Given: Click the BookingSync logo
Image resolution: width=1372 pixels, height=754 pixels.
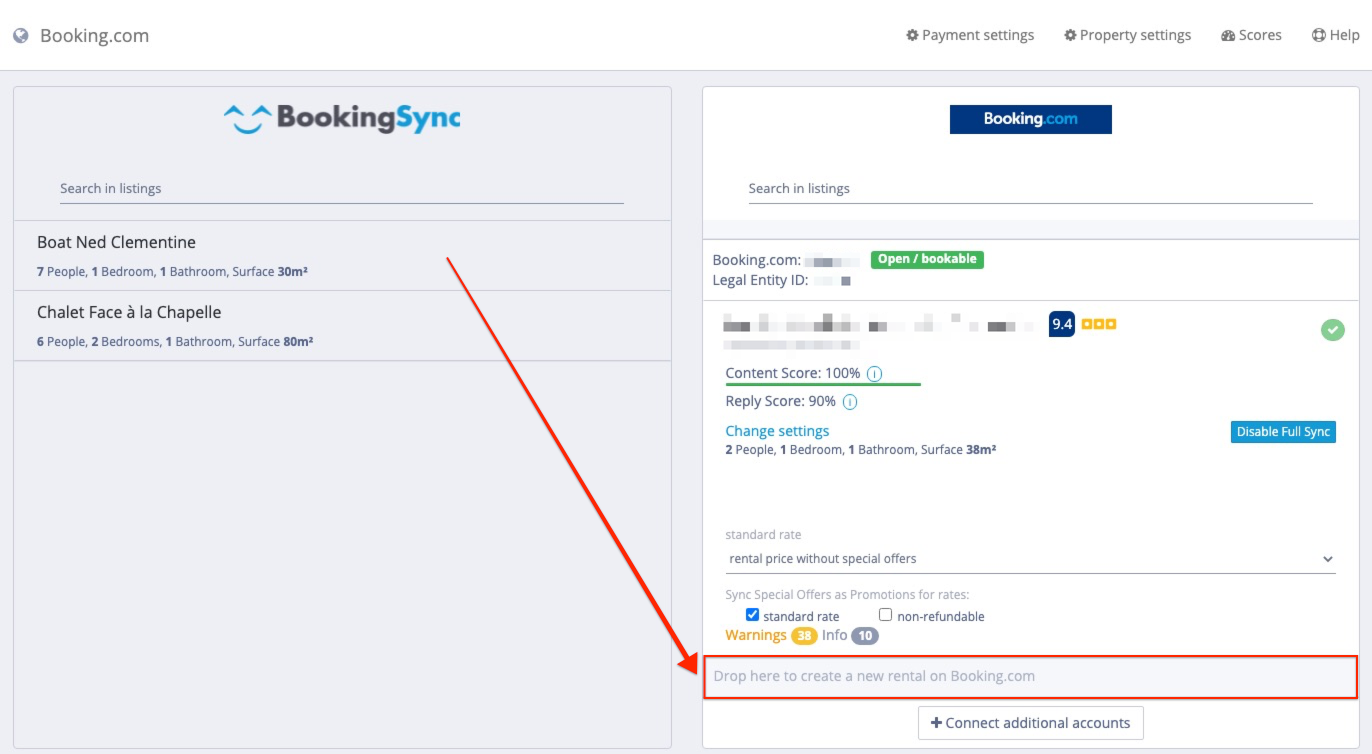Looking at the screenshot, I should [x=342, y=119].
